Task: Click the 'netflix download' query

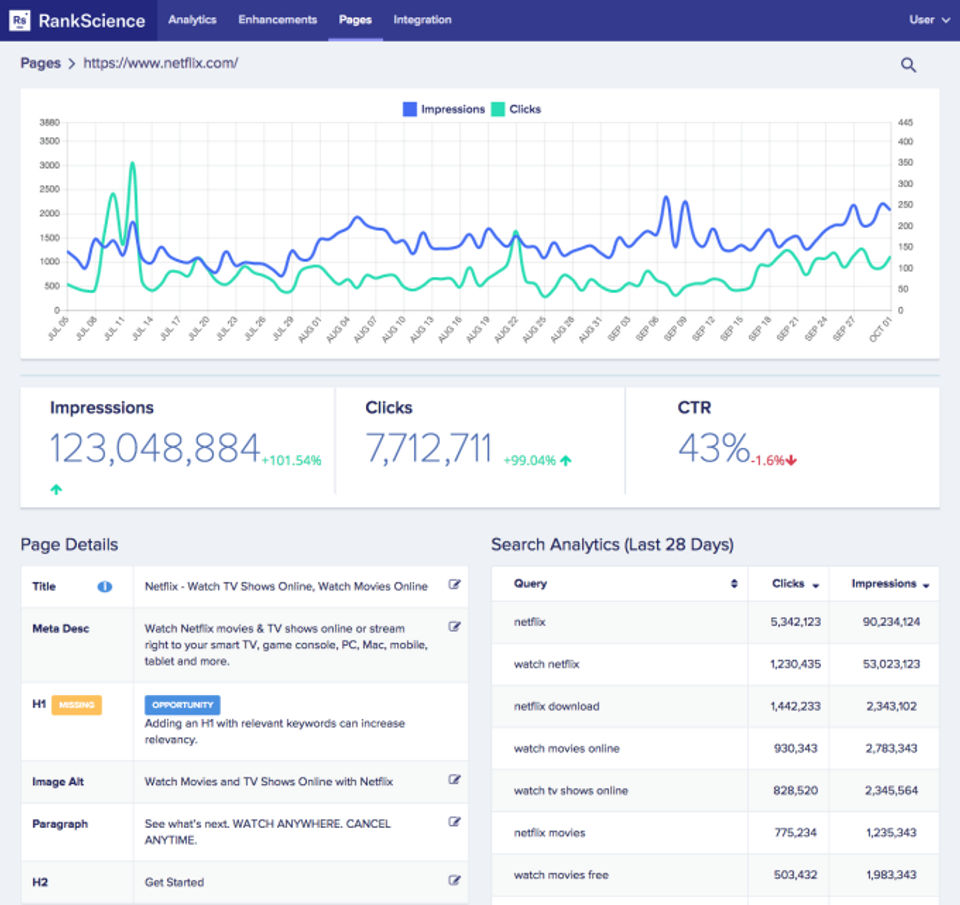Action: click(x=557, y=706)
